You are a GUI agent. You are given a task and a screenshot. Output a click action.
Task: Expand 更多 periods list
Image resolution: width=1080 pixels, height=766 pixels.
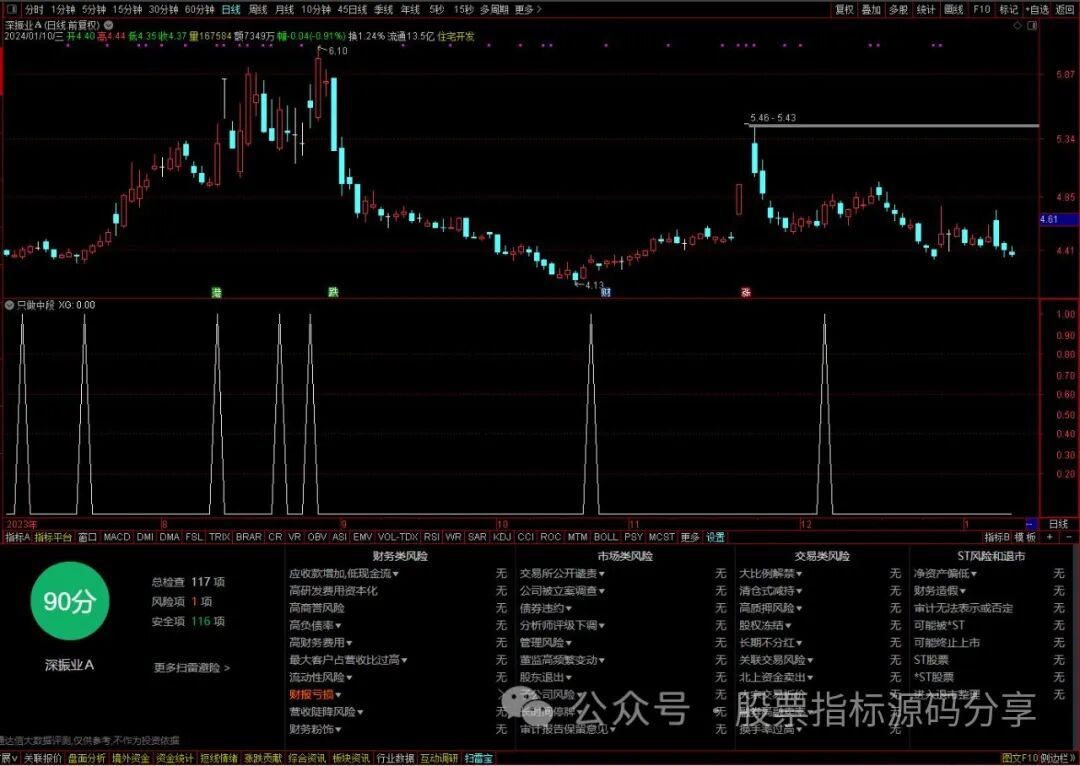[x=528, y=10]
